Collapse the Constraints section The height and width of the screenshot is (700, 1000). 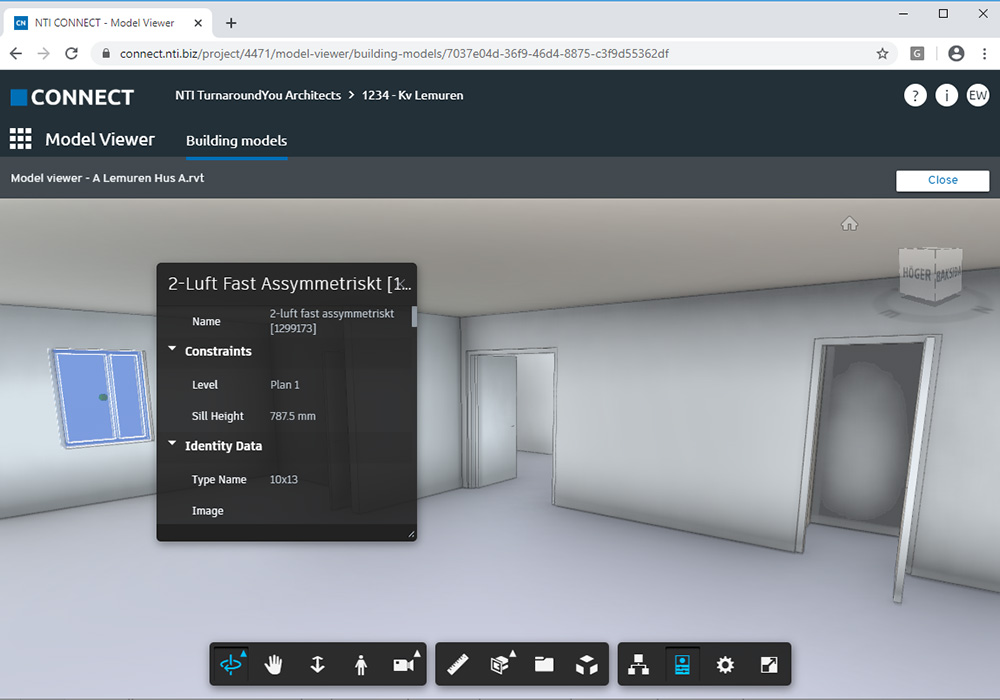click(x=173, y=350)
